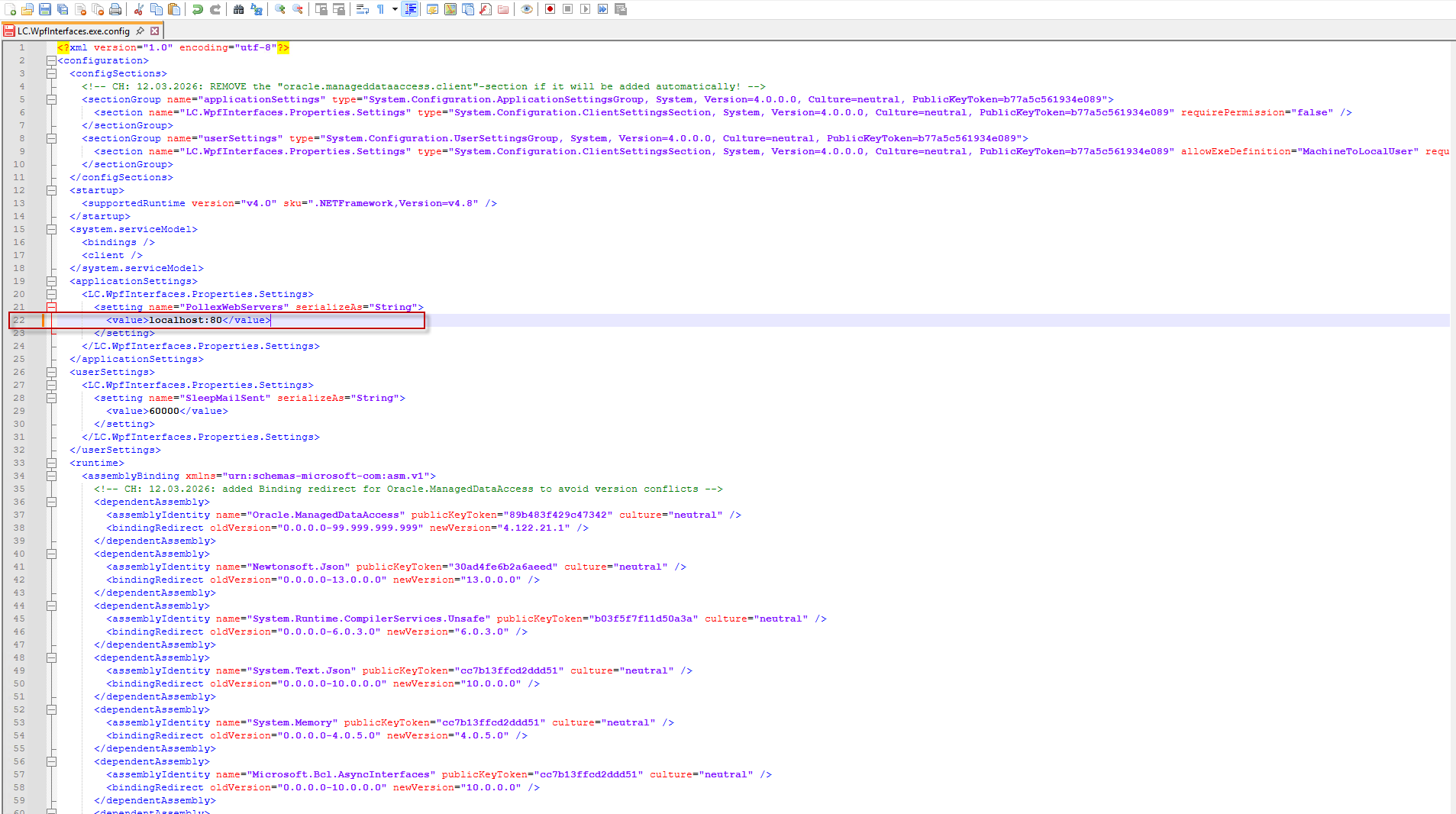Close the current document via toolbar icon
This screenshot has width=1456, height=814.
80,9
